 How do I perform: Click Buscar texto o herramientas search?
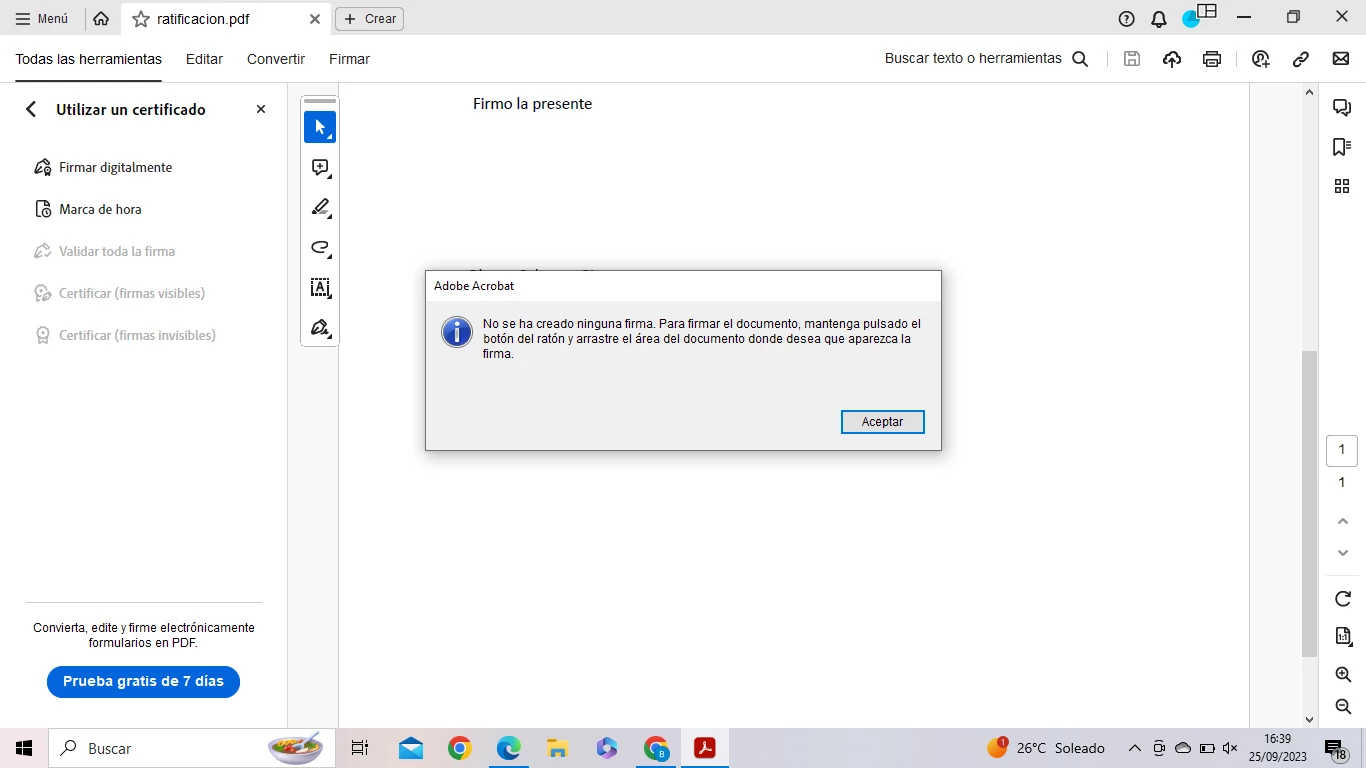click(x=986, y=59)
